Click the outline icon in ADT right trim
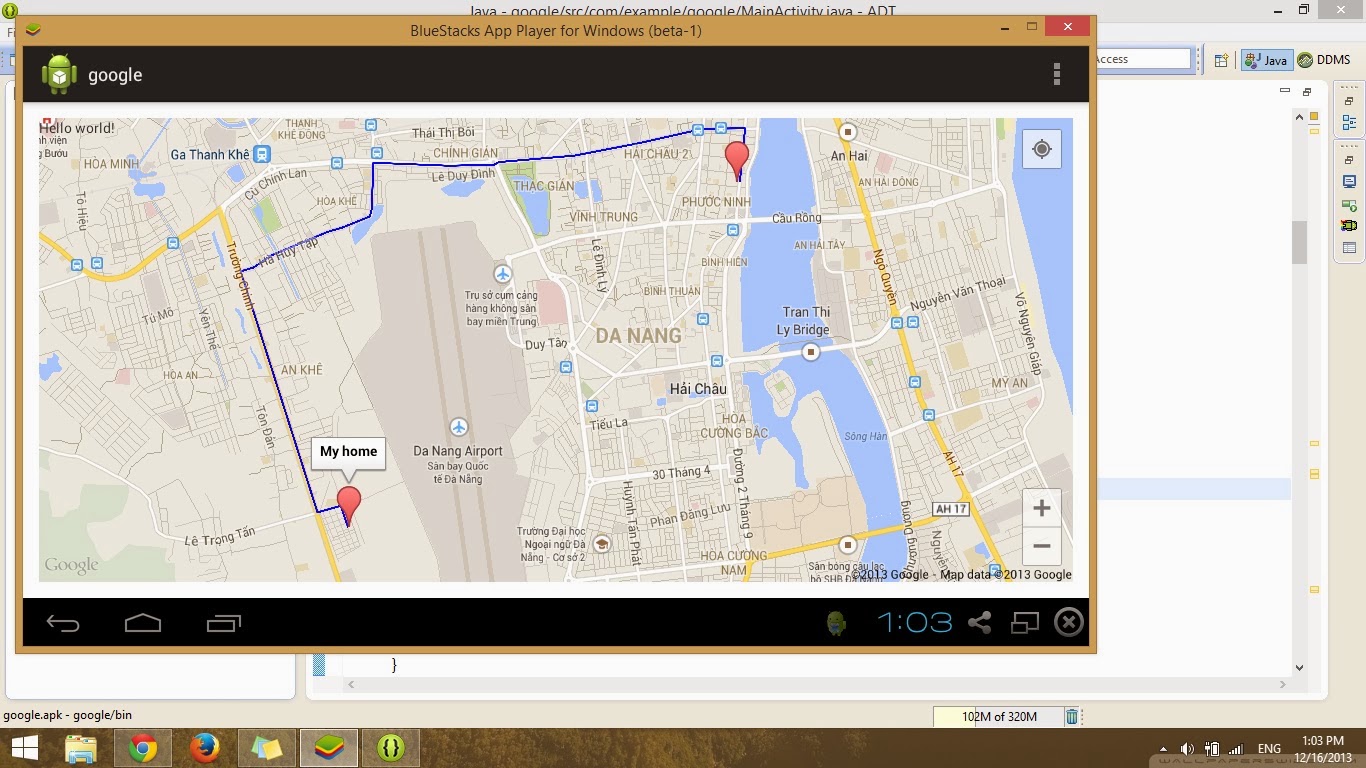Image resolution: width=1366 pixels, height=768 pixels. 1349,122
